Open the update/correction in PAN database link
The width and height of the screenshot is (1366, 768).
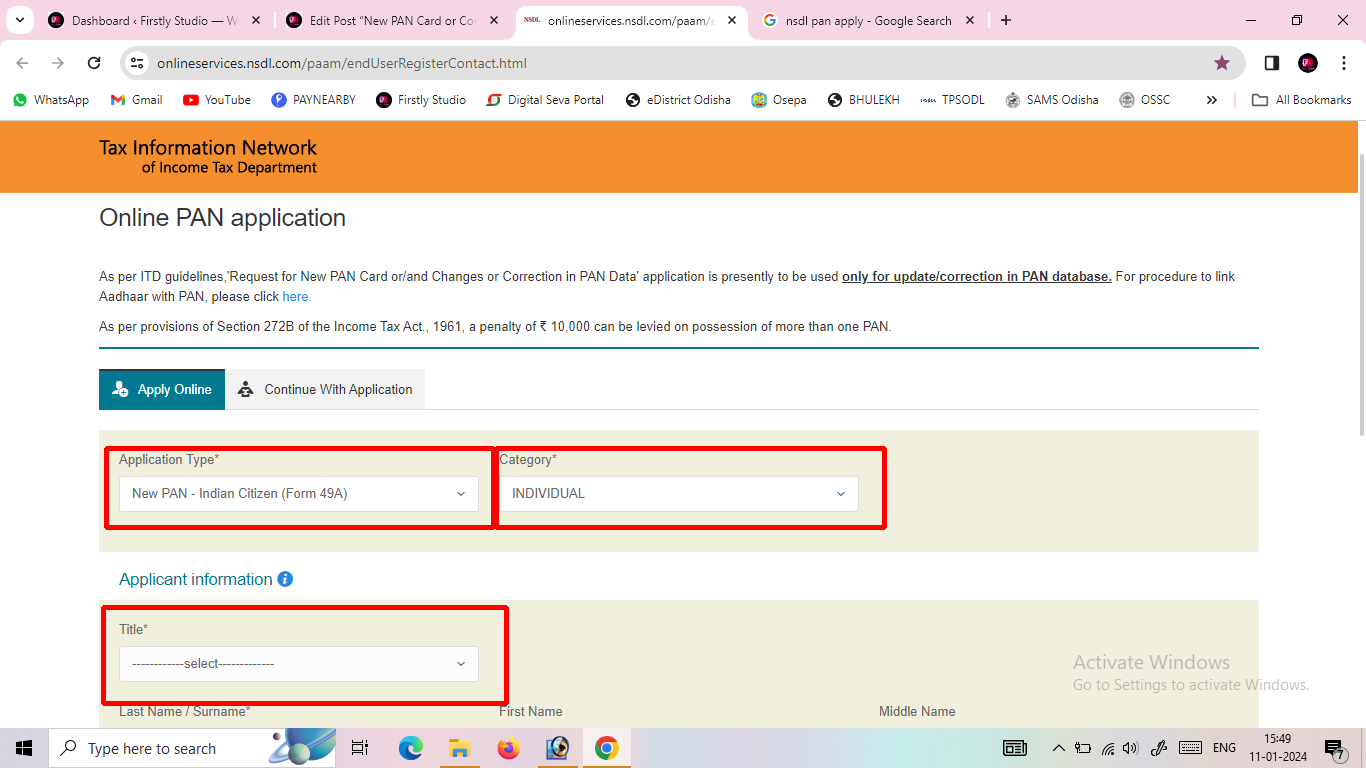[976, 276]
